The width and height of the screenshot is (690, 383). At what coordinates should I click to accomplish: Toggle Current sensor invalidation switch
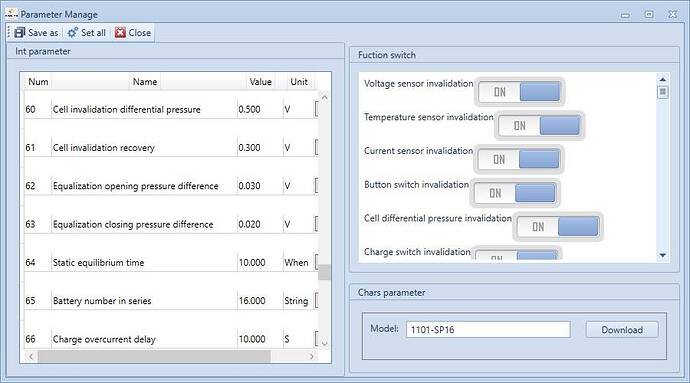519,159
